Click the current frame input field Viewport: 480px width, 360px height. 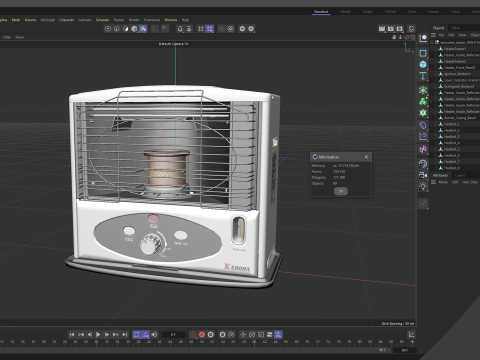coord(173,334)
